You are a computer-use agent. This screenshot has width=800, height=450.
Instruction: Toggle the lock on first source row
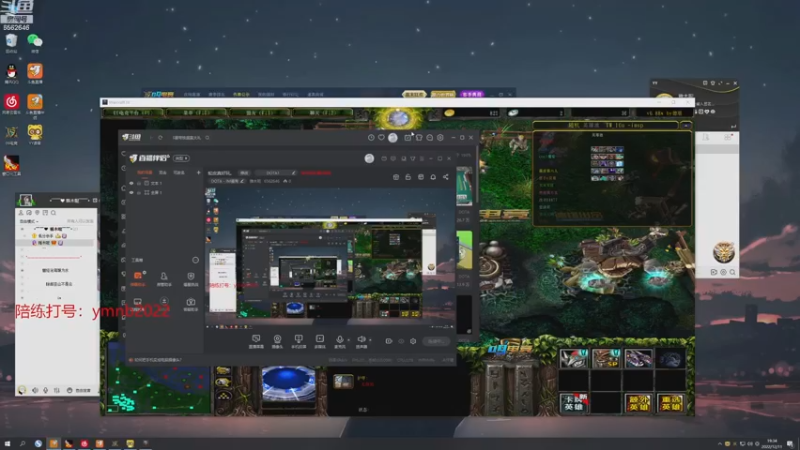(x=139, y=183)
